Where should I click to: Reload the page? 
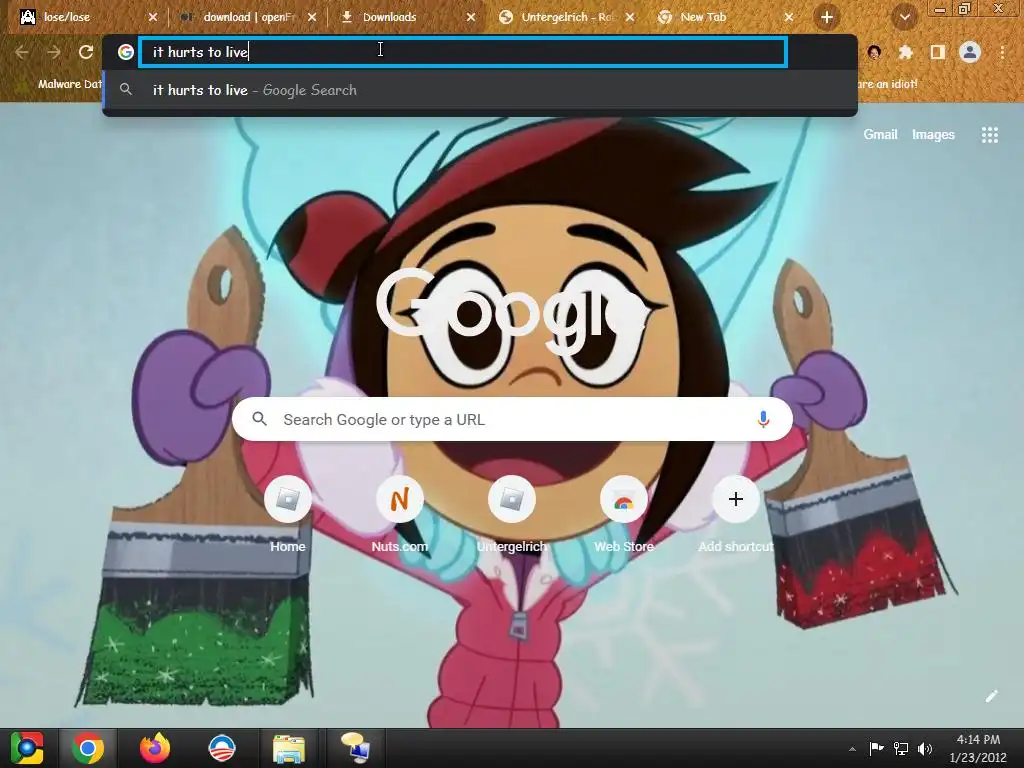tap(86, 52)
